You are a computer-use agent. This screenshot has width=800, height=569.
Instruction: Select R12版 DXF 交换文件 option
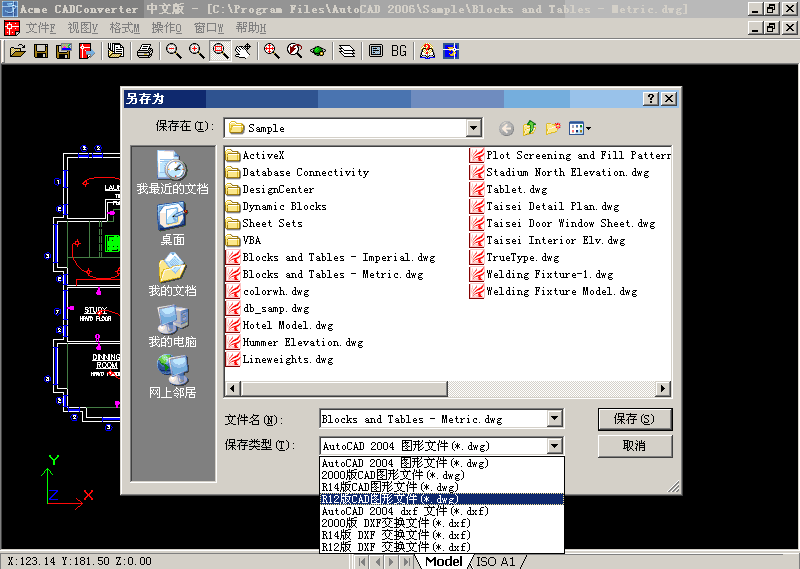tap(442, 547)
